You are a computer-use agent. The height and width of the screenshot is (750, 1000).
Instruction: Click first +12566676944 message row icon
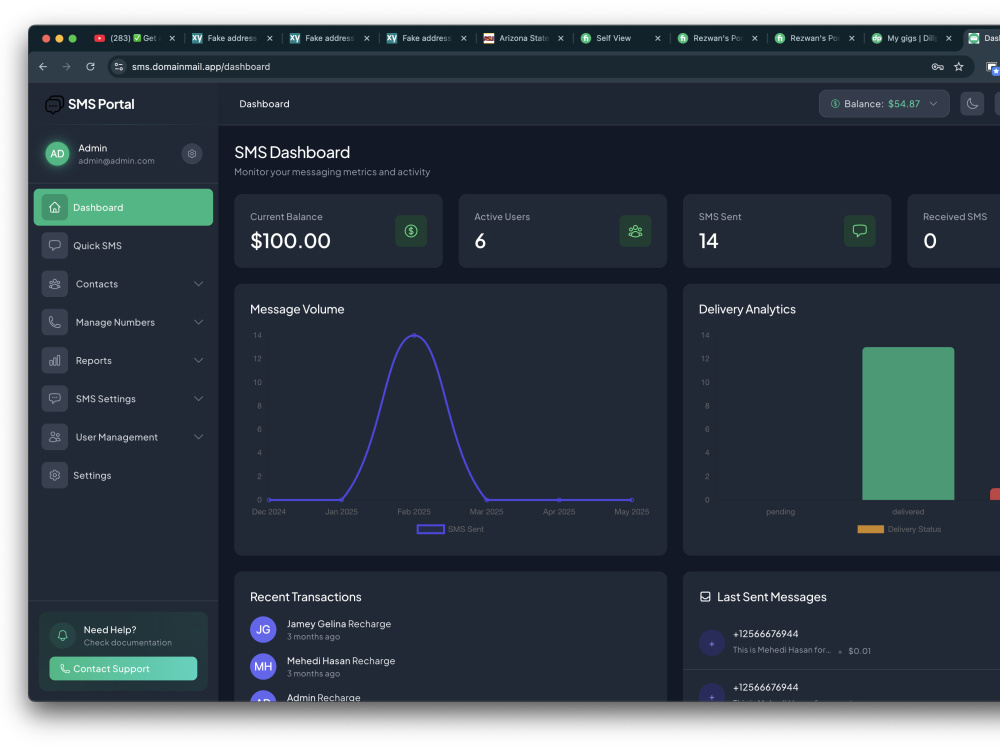[712, 643]
